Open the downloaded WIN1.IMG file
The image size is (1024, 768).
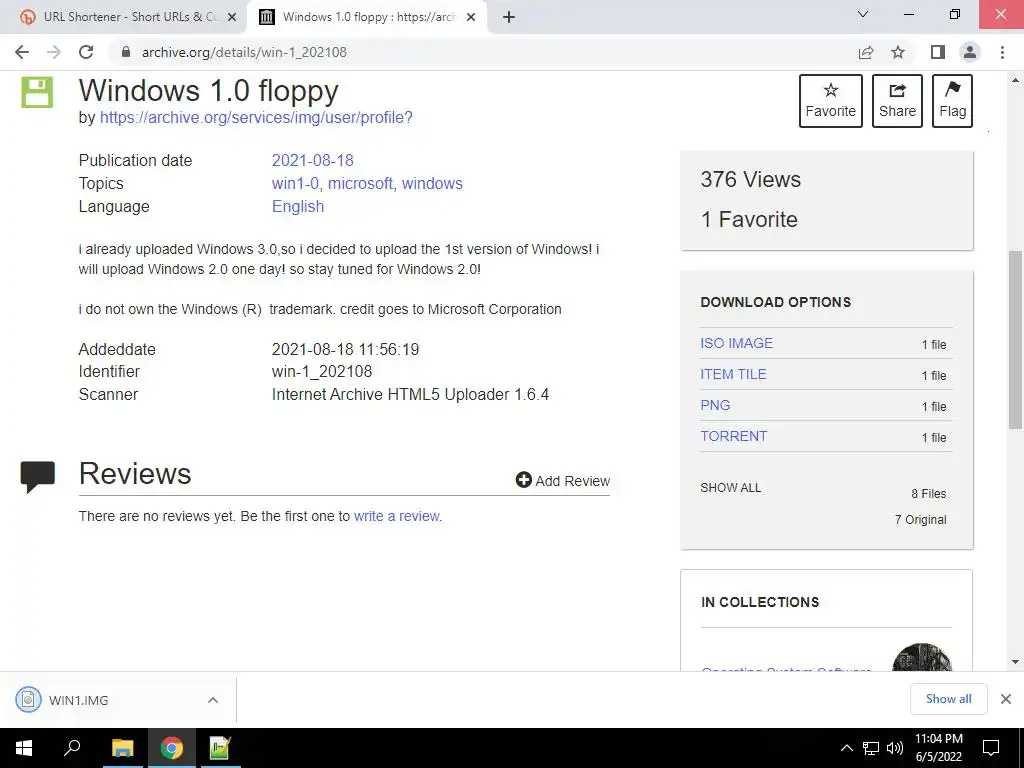click(78, 700)
